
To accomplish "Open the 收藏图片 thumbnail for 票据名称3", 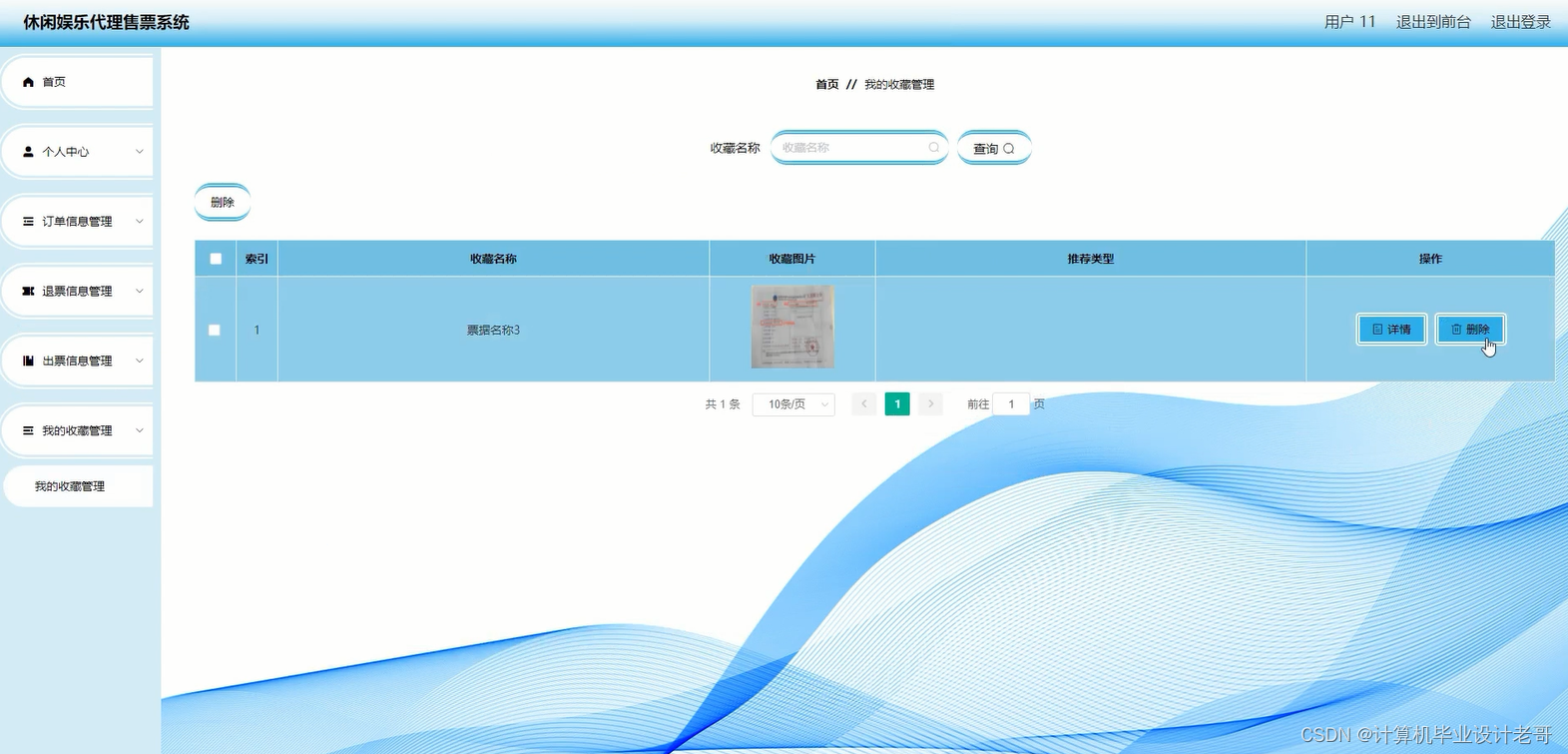I will [x=792, y=327].
